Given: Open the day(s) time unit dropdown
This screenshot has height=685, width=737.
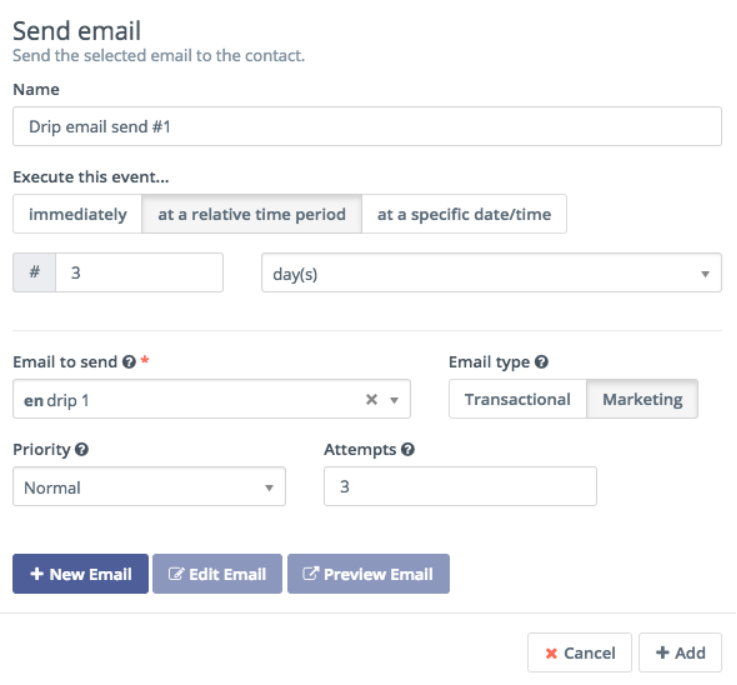Looking at the screenshot, I should click(x=491, y=273).
